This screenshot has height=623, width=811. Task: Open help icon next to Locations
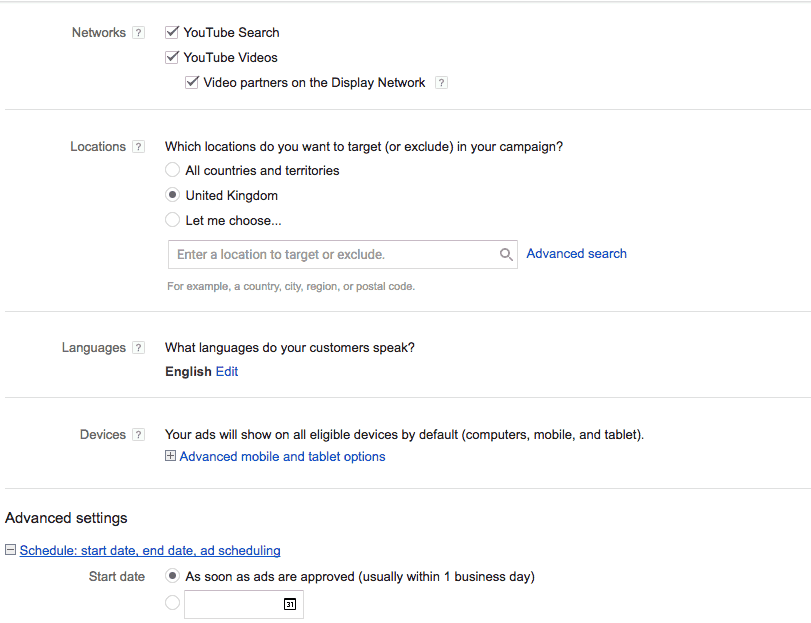point(138,147)
